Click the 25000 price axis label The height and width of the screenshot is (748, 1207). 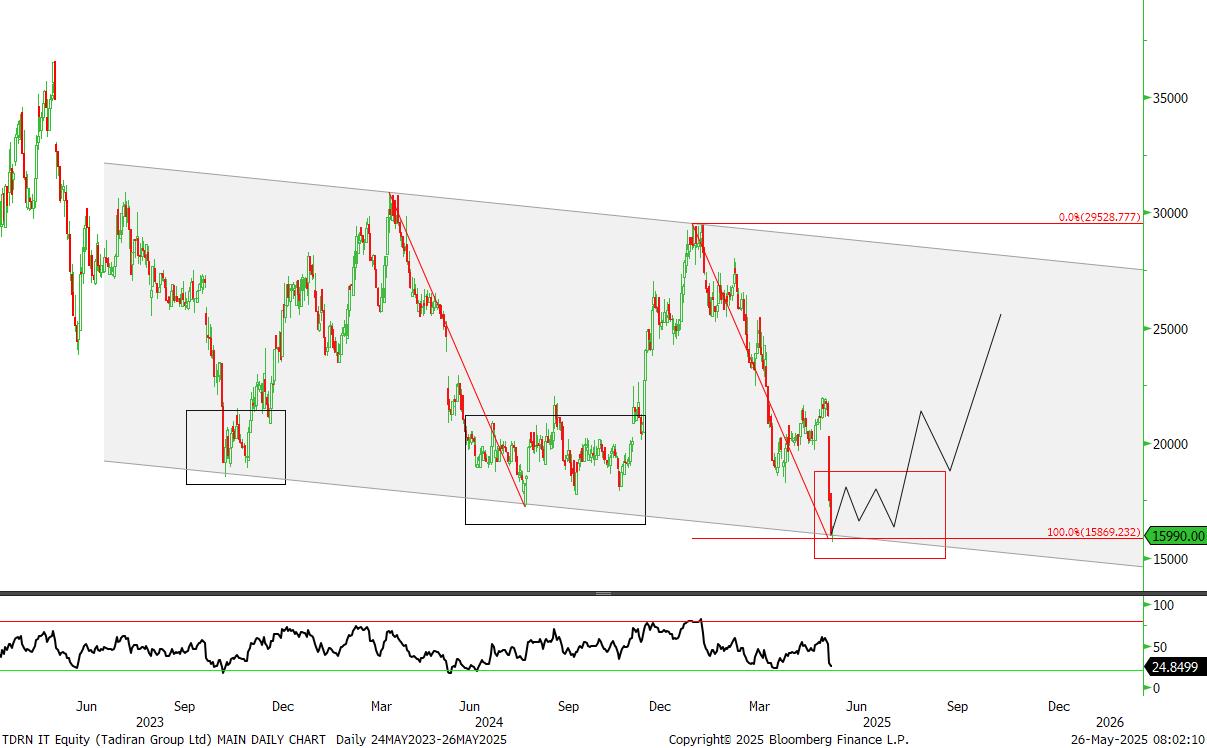[1170, 329]
